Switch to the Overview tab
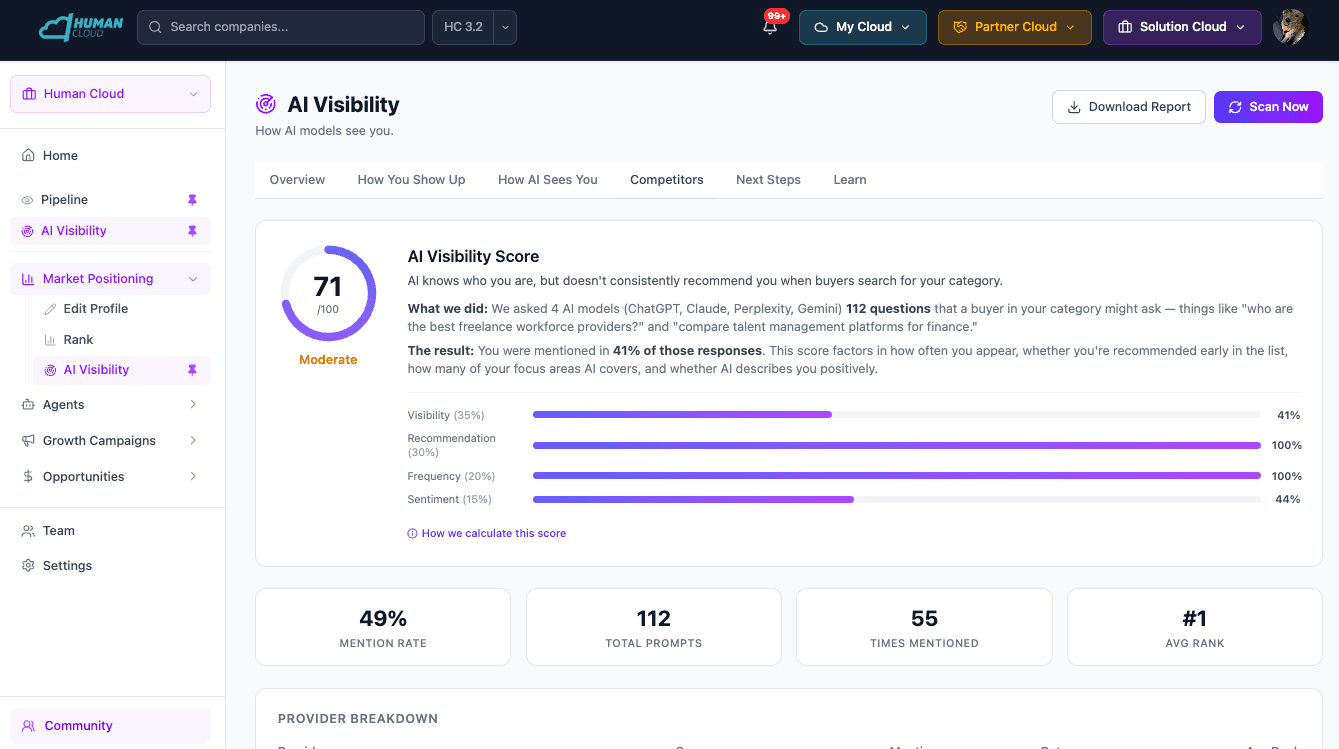This screenshot has height=749, width=1339. click(x=297, y=180)
